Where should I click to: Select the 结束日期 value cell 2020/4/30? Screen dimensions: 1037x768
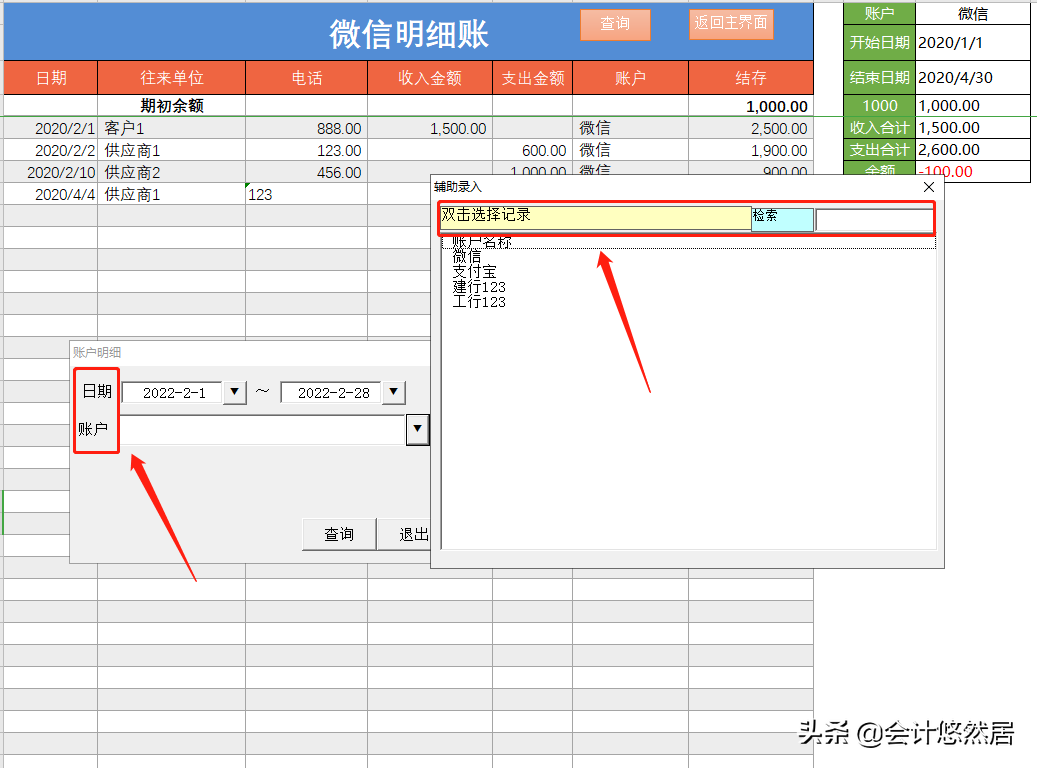tap(972, 78)
